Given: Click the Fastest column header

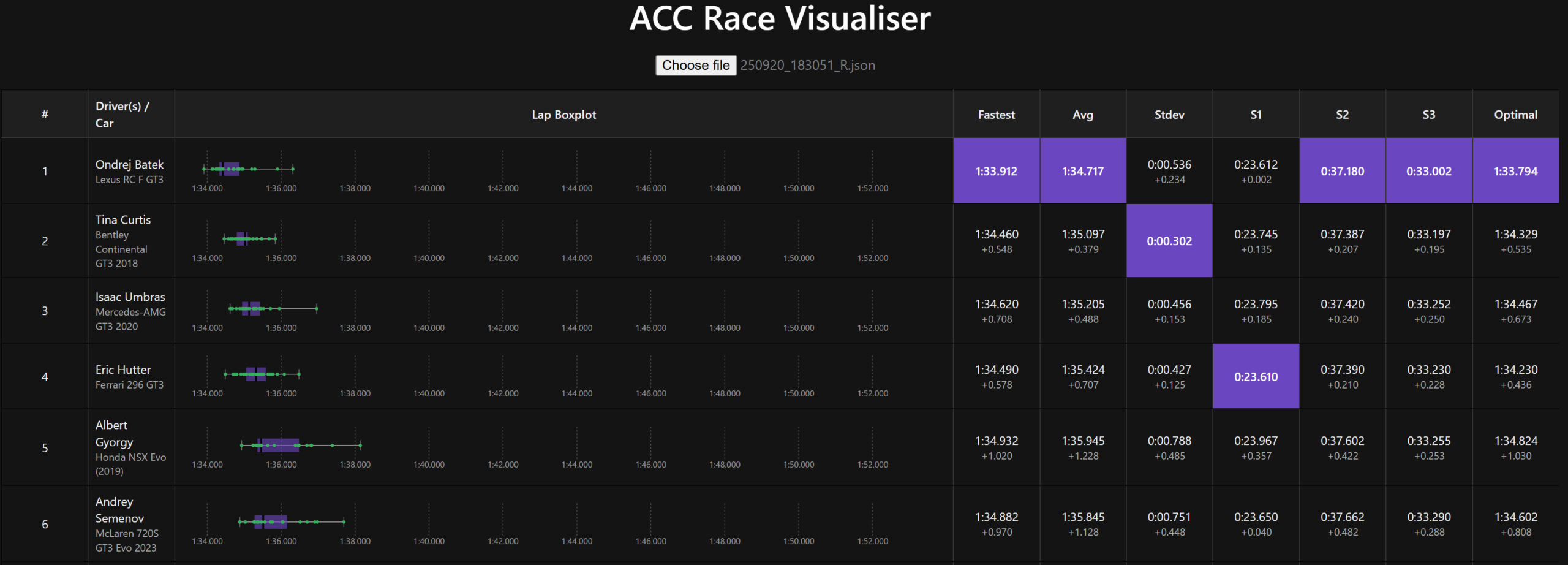Looking at the screenshot, I should (x=996, y=115).
